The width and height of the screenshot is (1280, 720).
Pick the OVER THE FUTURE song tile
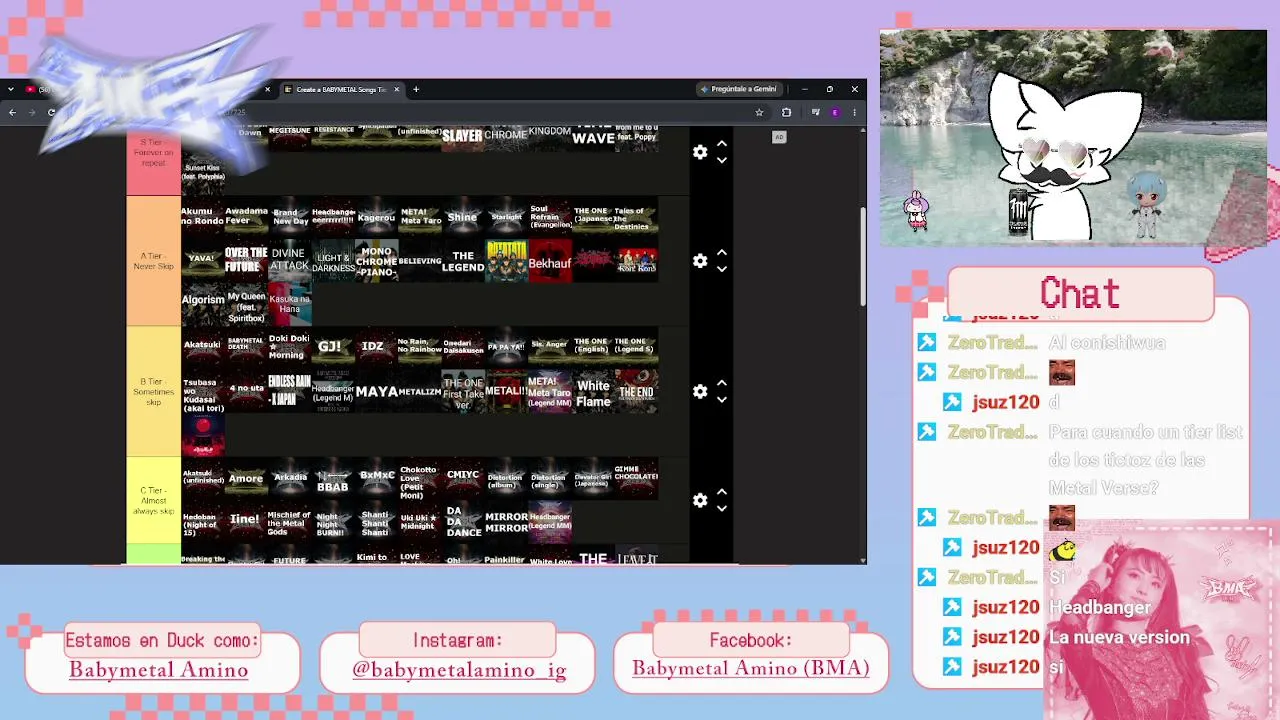246,261
